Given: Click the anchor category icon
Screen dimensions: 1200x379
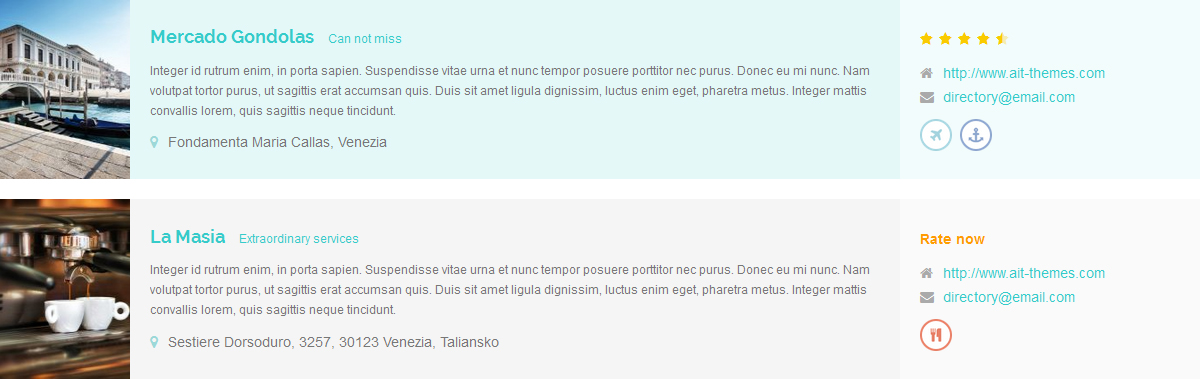Looking at the screenshot, I should click(x=976, y=135).
